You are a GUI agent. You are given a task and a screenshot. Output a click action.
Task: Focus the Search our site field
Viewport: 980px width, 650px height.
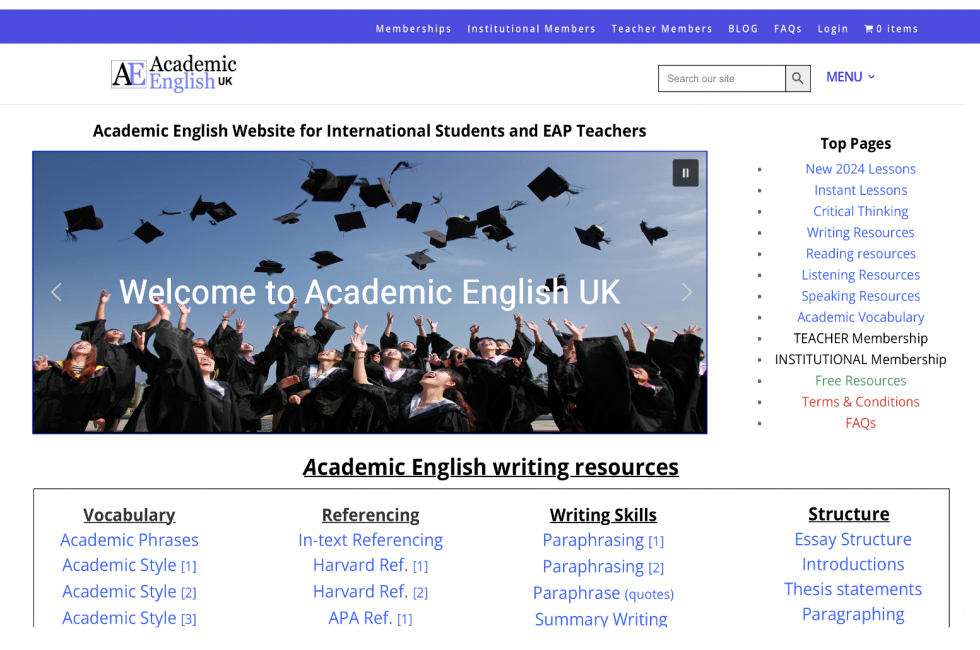pyautogui.click(x=722, y=78)
